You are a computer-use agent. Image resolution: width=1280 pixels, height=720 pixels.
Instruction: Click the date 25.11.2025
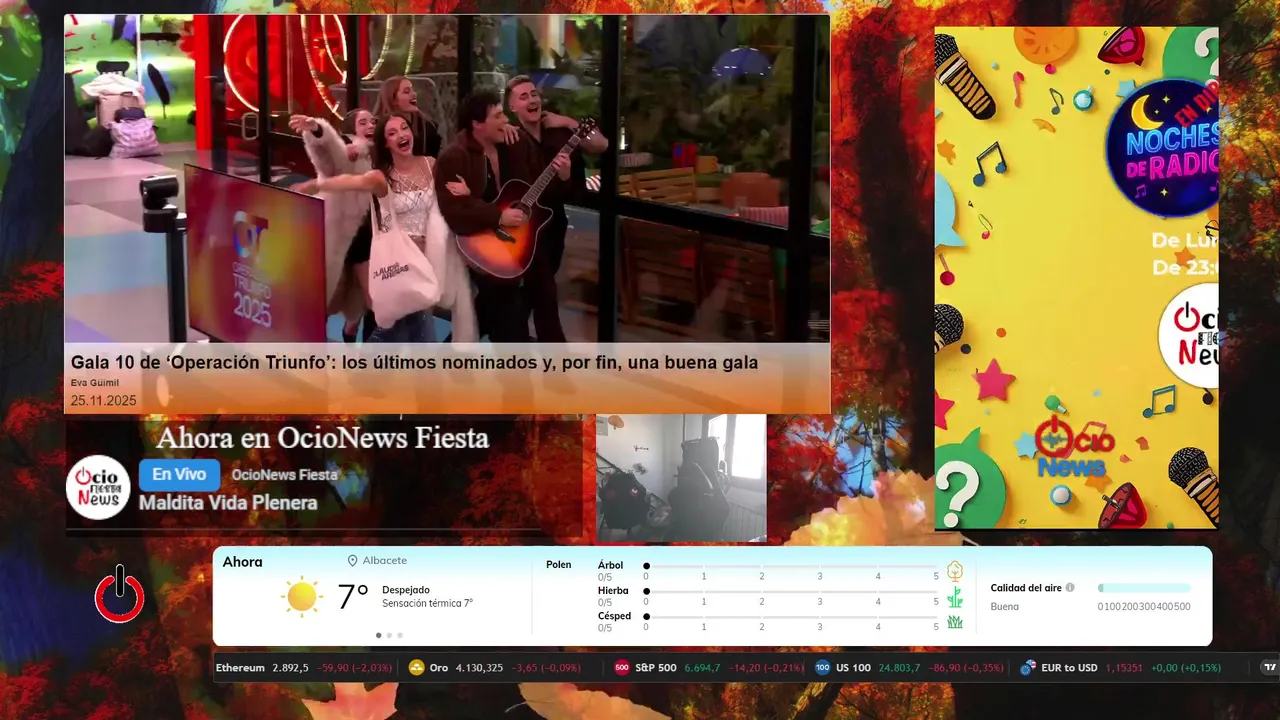(x=103, y=401)
